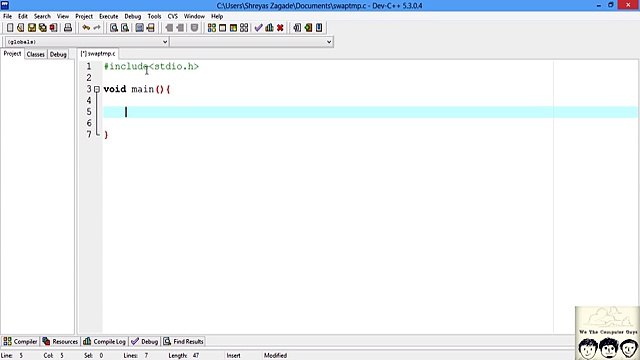Open the bottom Debug output tab
Image resolution: width=640 pixels, height=360 pixels.
(144, 341)
